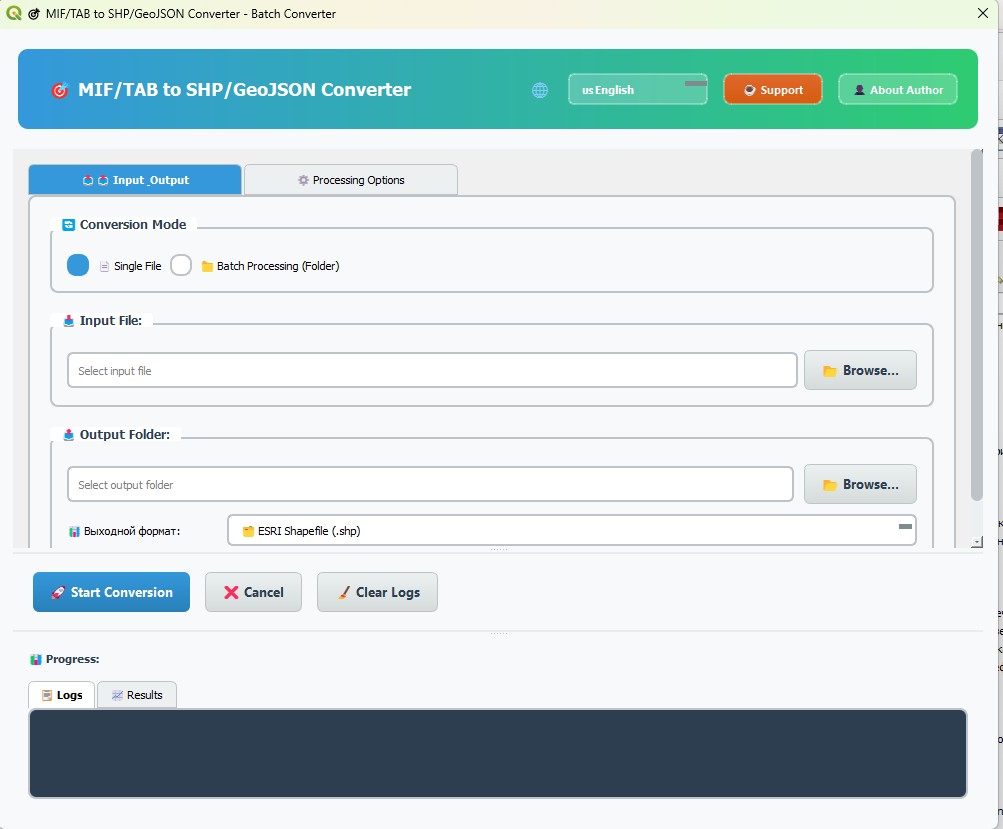This screenshot has width=1003, height=829.
Task: Click the Output Folder section icon
Action: [69, 434]
